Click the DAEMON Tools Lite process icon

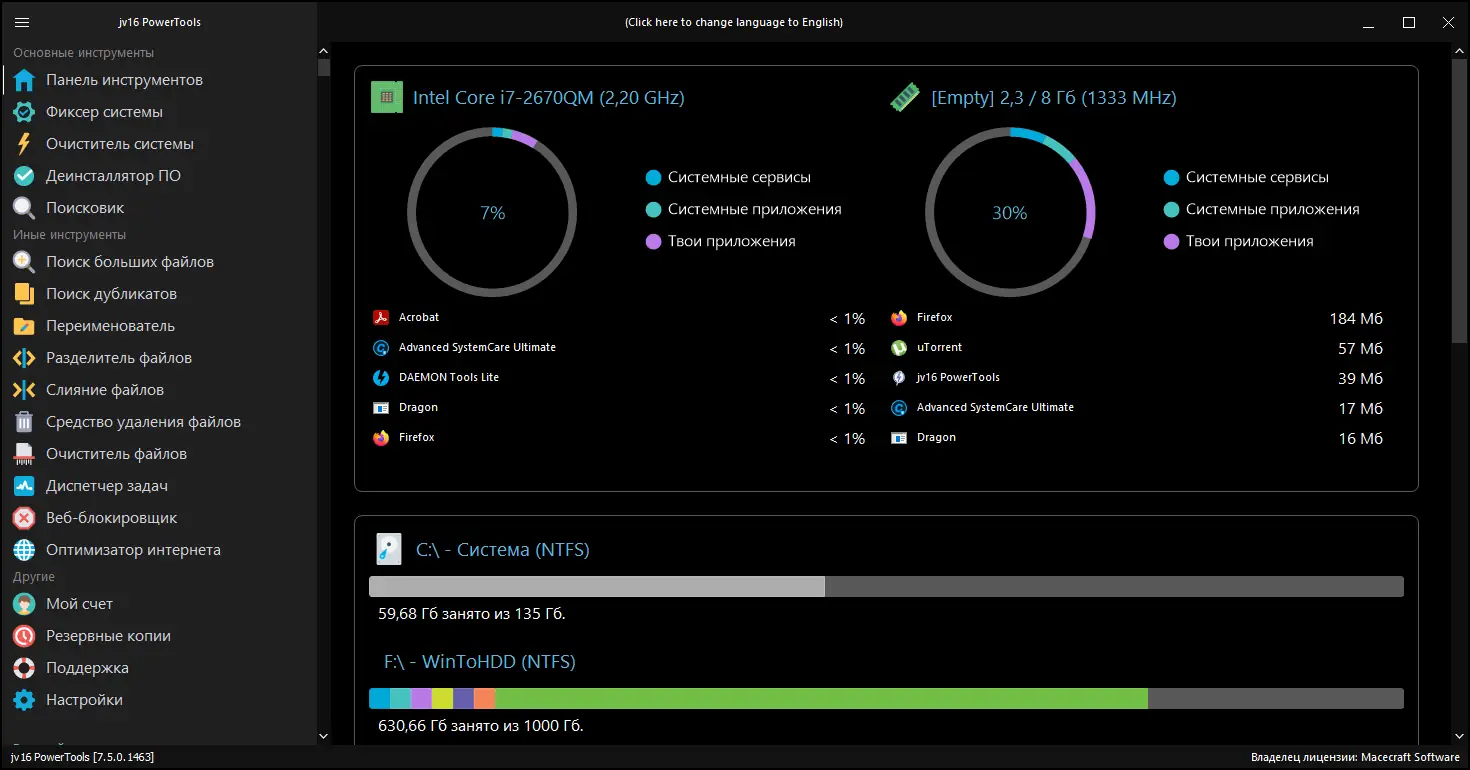[x=381, y=378]
